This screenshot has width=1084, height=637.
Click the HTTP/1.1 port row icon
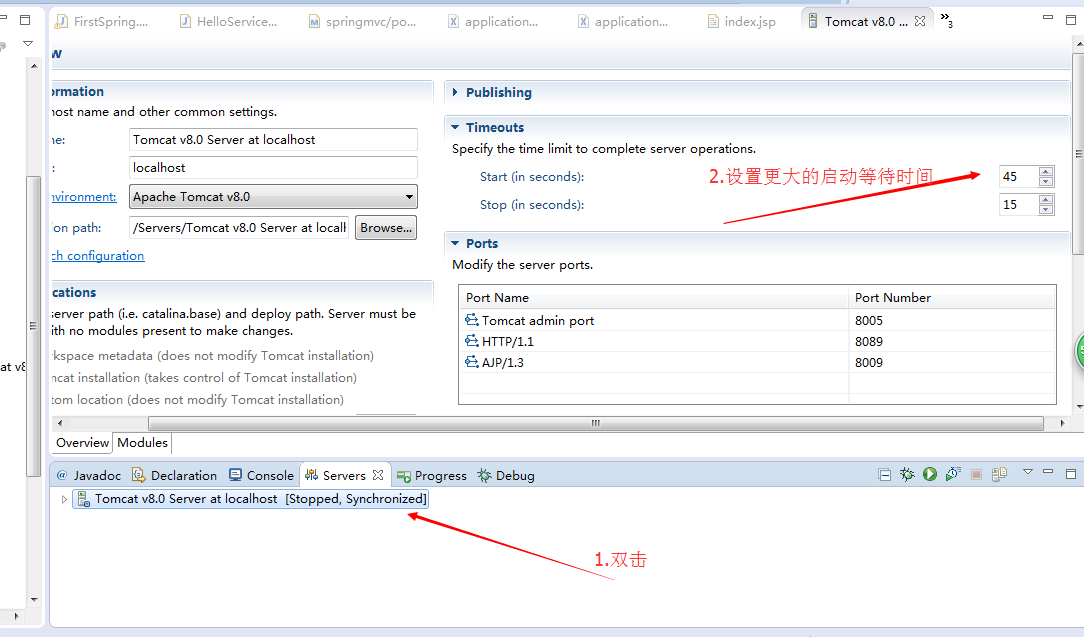(471, 340)
